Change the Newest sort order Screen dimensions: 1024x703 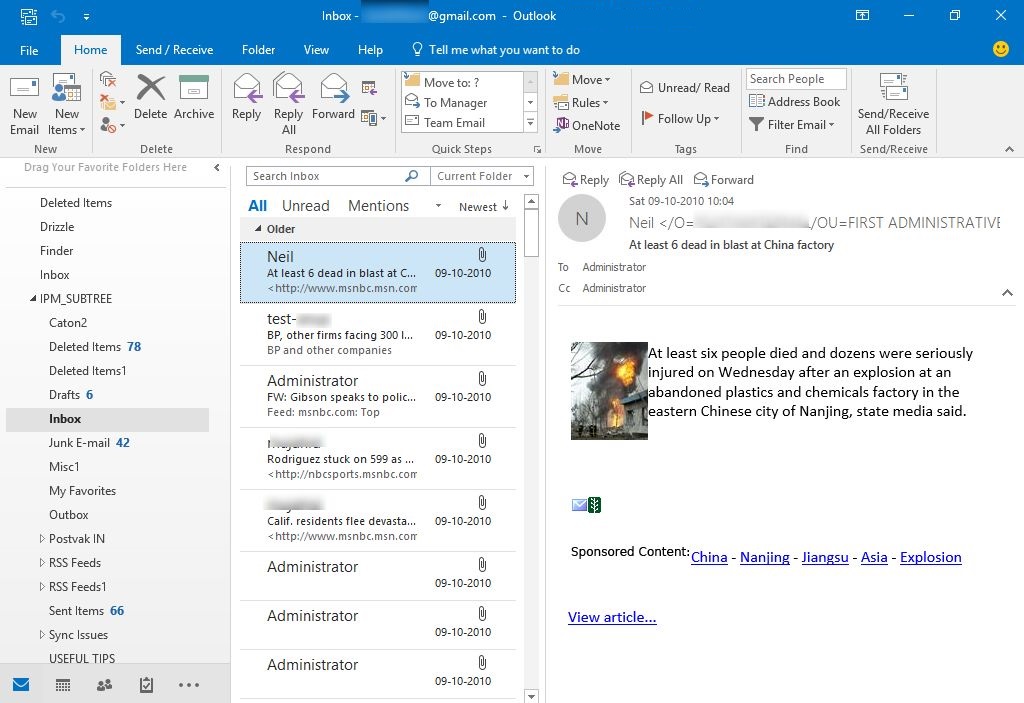[x=483, y=206]
